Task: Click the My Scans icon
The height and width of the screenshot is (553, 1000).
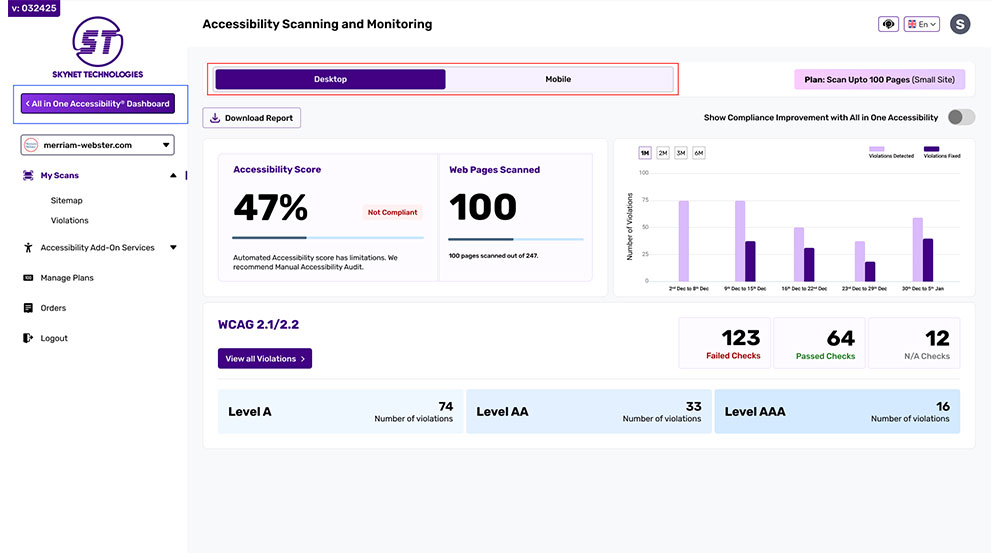Action: pyautogui.click(x=28, y=175)
